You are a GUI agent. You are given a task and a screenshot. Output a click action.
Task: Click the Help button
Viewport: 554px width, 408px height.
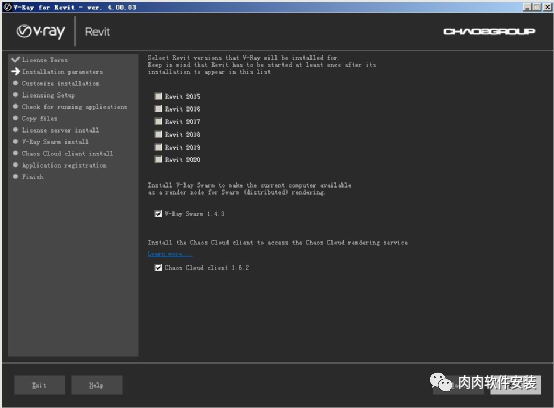pos(97,385)
